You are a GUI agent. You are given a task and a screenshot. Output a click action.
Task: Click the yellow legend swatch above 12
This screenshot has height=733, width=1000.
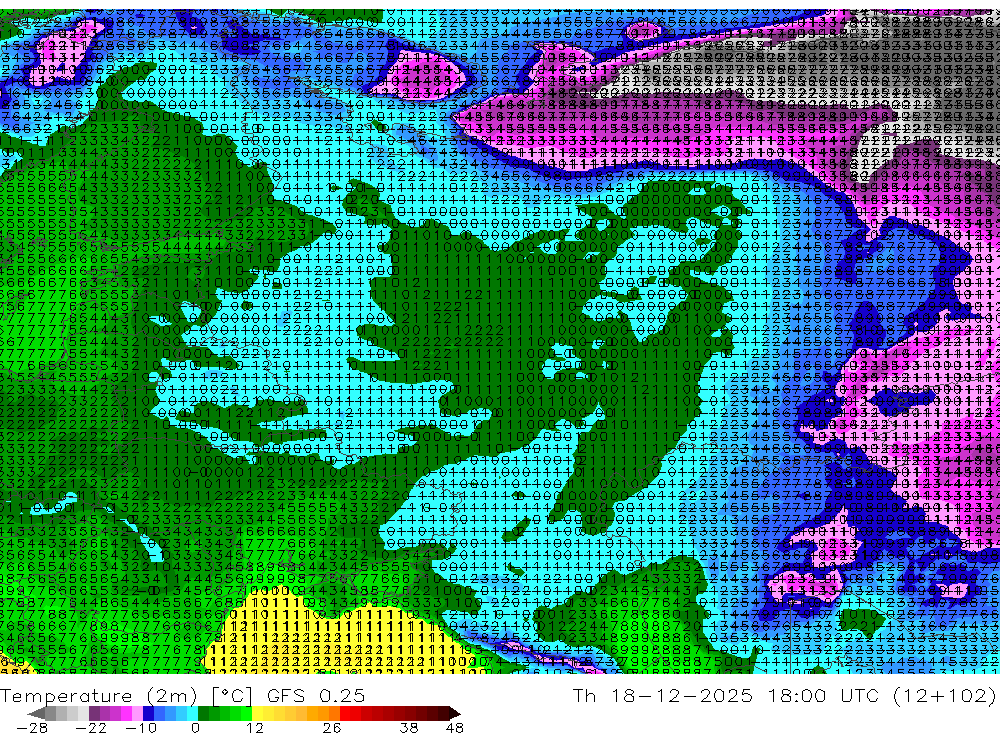tap(257, 713)
